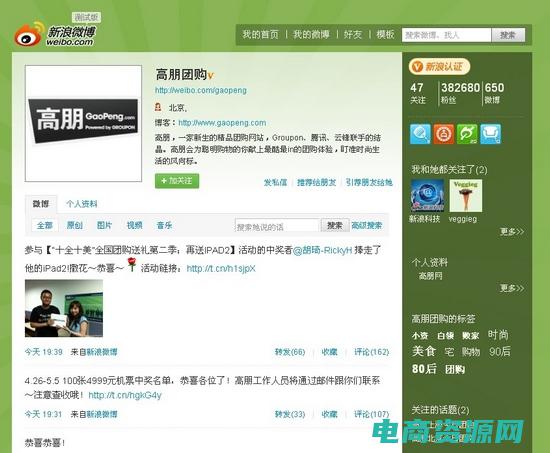Open 模板 in the top navigation
The width and height of the screenshot is (550, 453).
(385, 34)
